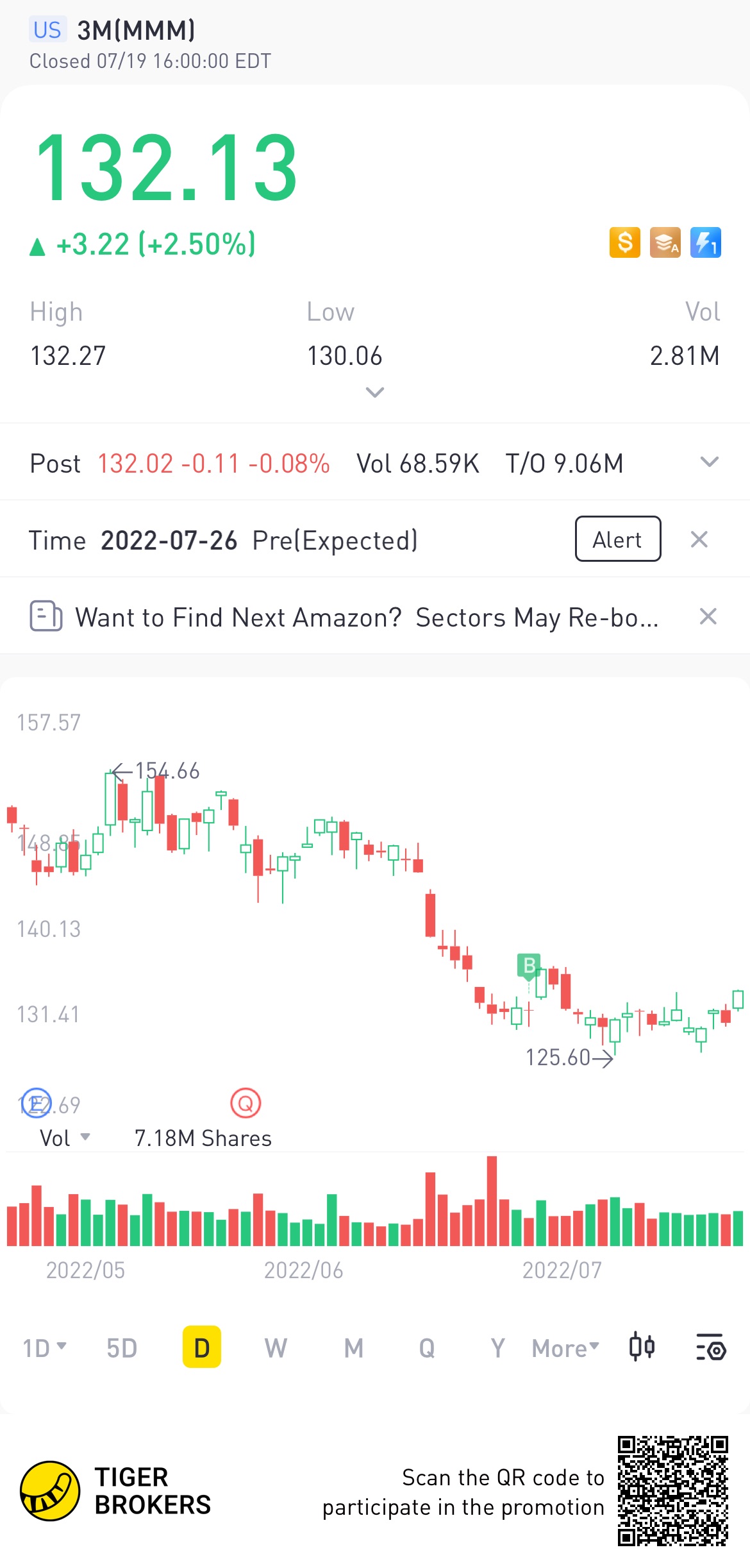Viewport: 750px width, 1568px height.
Task: Switch to the 5D chart tab
Action: [x=122, y=1347]
